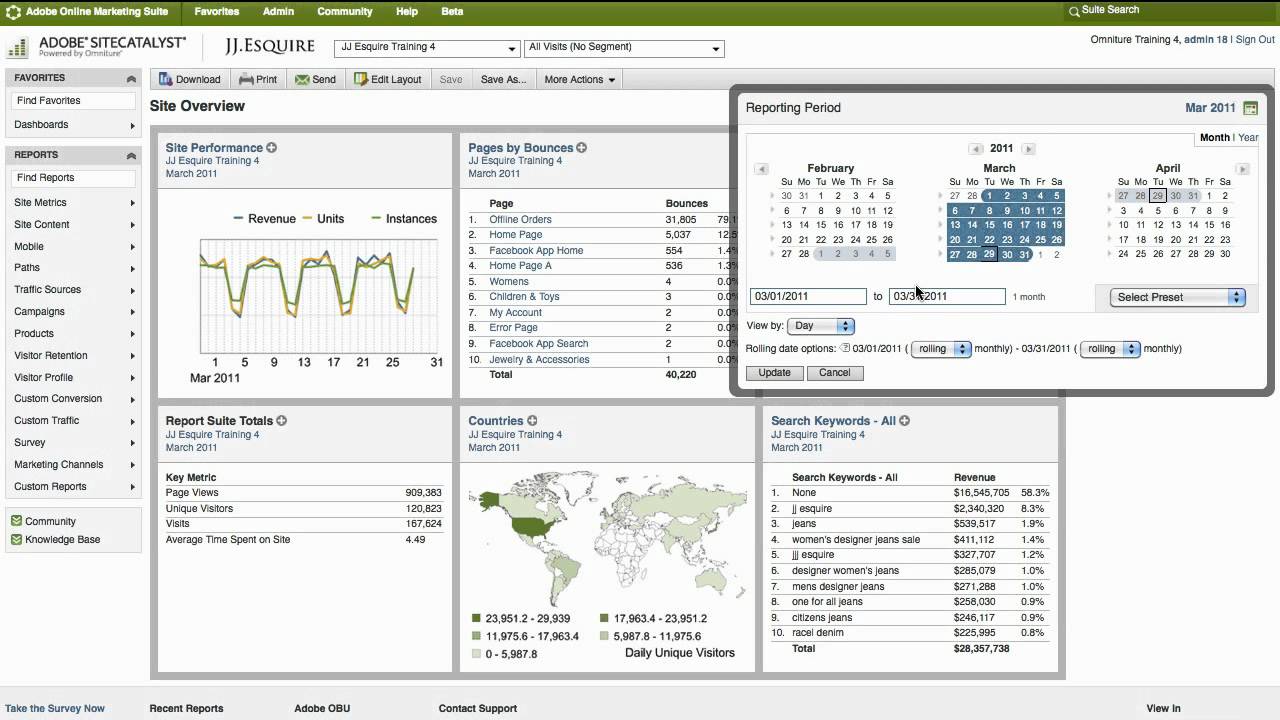Image resolution: width=1280 pixels, height=720 pixels.
Task: Click the Adobe Online Marketing Suite logo icon
Action: (x=13, y=12)
